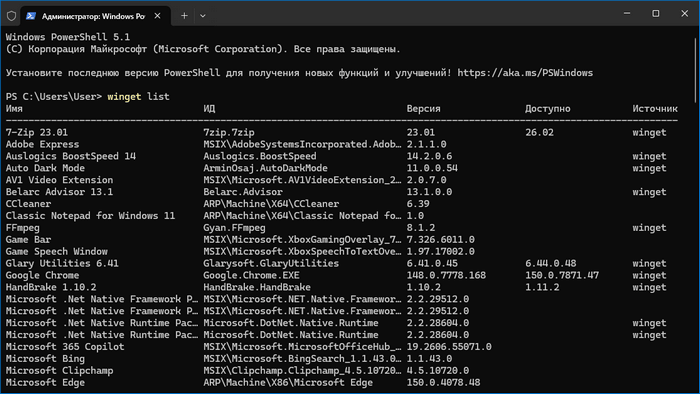Click the 'Glarysoft.GlaryUtilities' ID
Image resolution: width=700 pixels, height=394 pixels.
[271, 263]
